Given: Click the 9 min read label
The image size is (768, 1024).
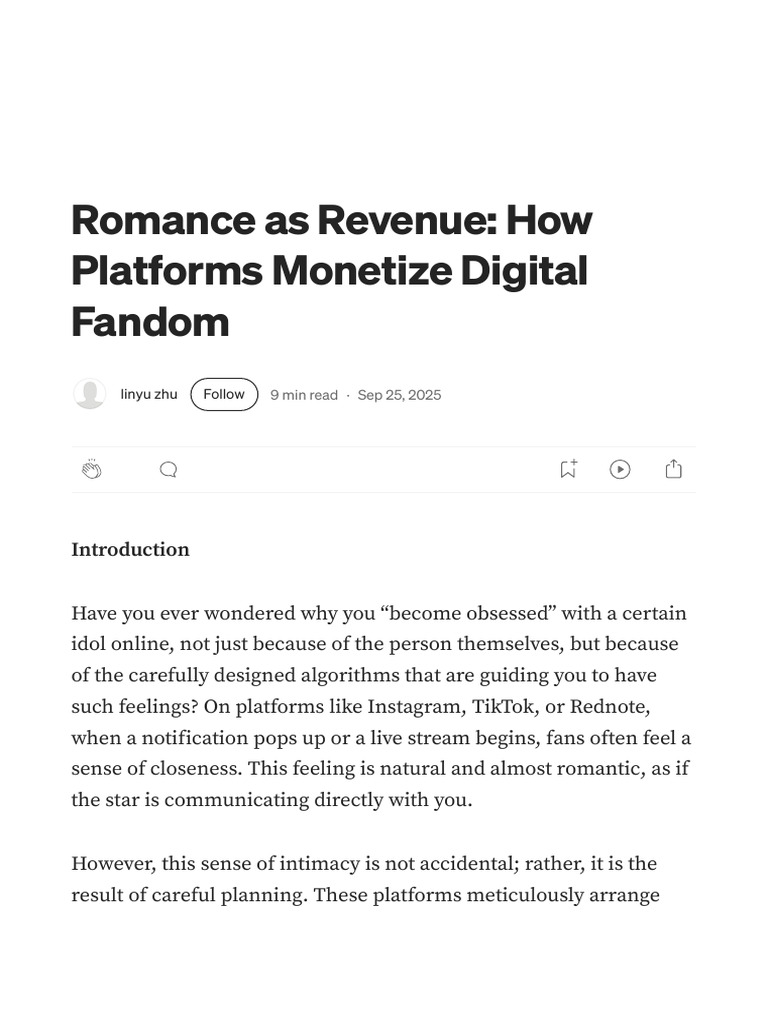Looking at the screenshot, I should pyautogui.click(x=304, y=395).
